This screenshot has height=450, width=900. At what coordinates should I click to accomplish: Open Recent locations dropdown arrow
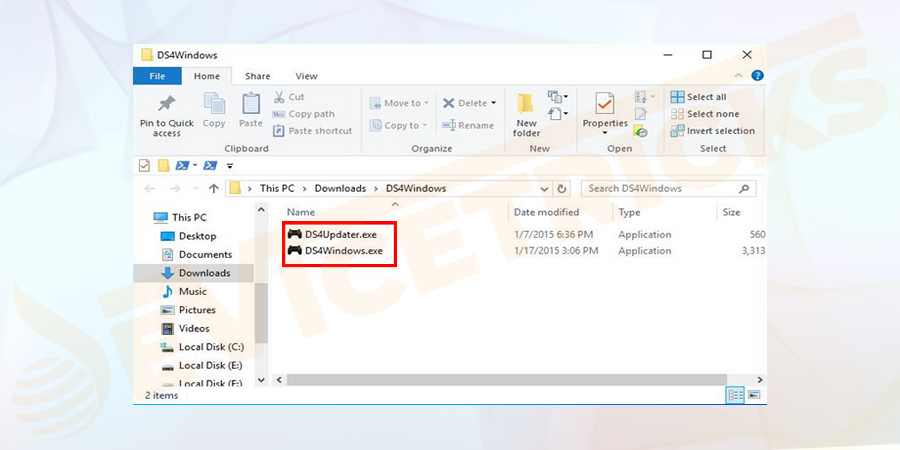195,188
